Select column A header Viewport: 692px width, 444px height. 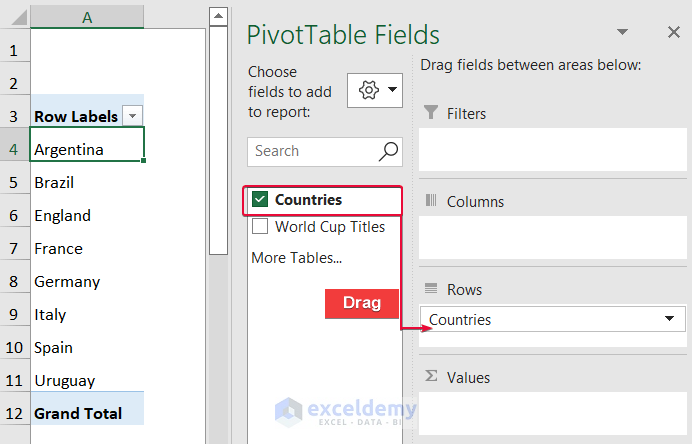(88, 18)
